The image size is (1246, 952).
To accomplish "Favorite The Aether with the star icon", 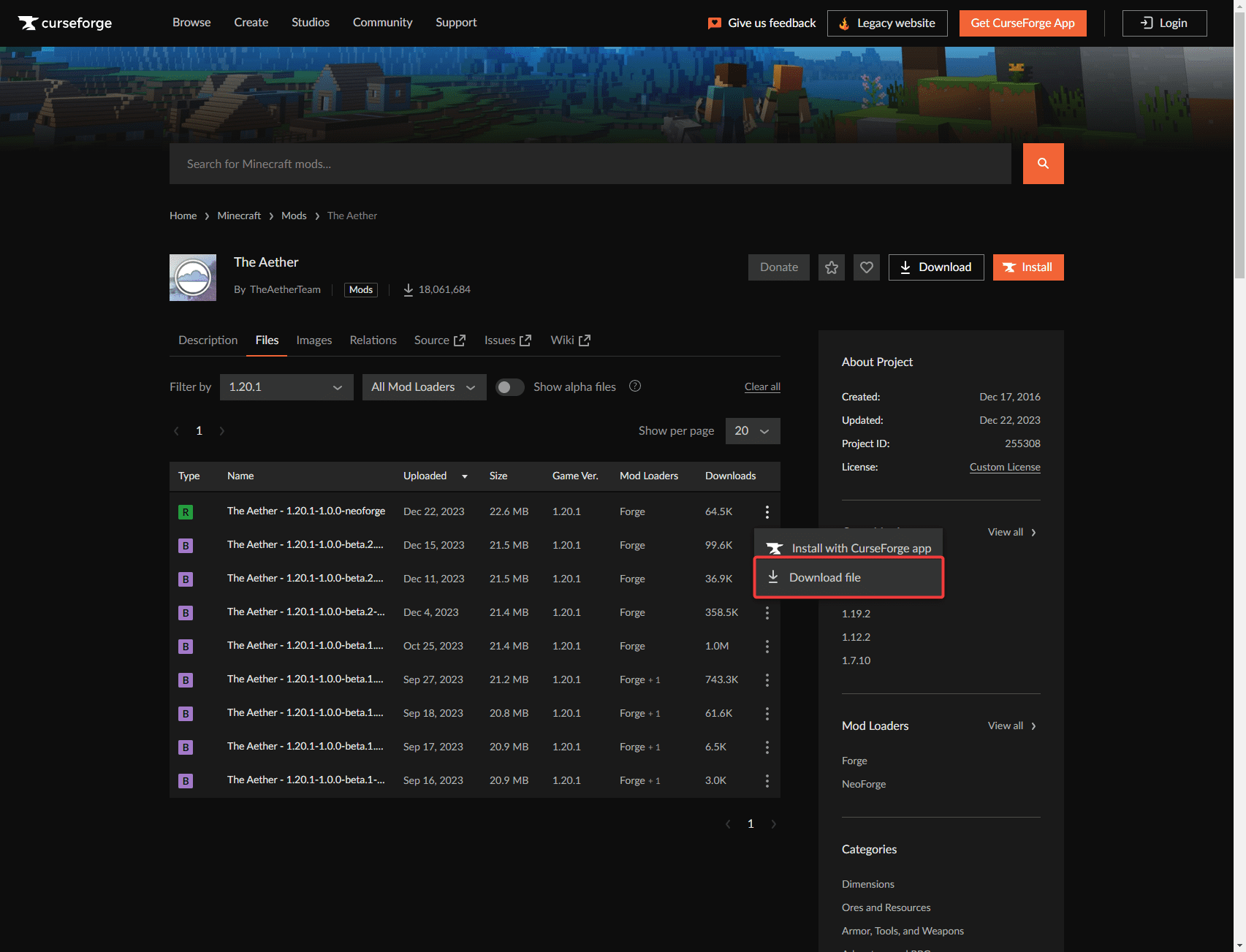I will click(x=832, y=267).
